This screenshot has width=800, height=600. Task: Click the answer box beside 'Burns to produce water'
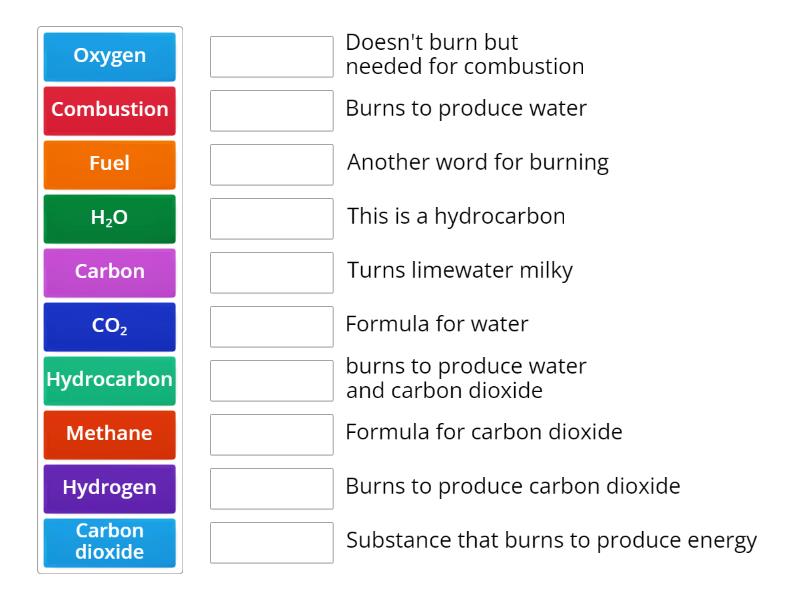point(272,110)
